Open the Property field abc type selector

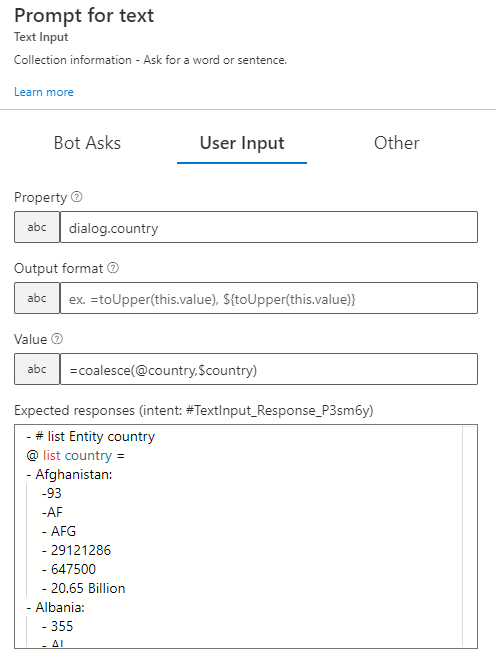(37, 227)
